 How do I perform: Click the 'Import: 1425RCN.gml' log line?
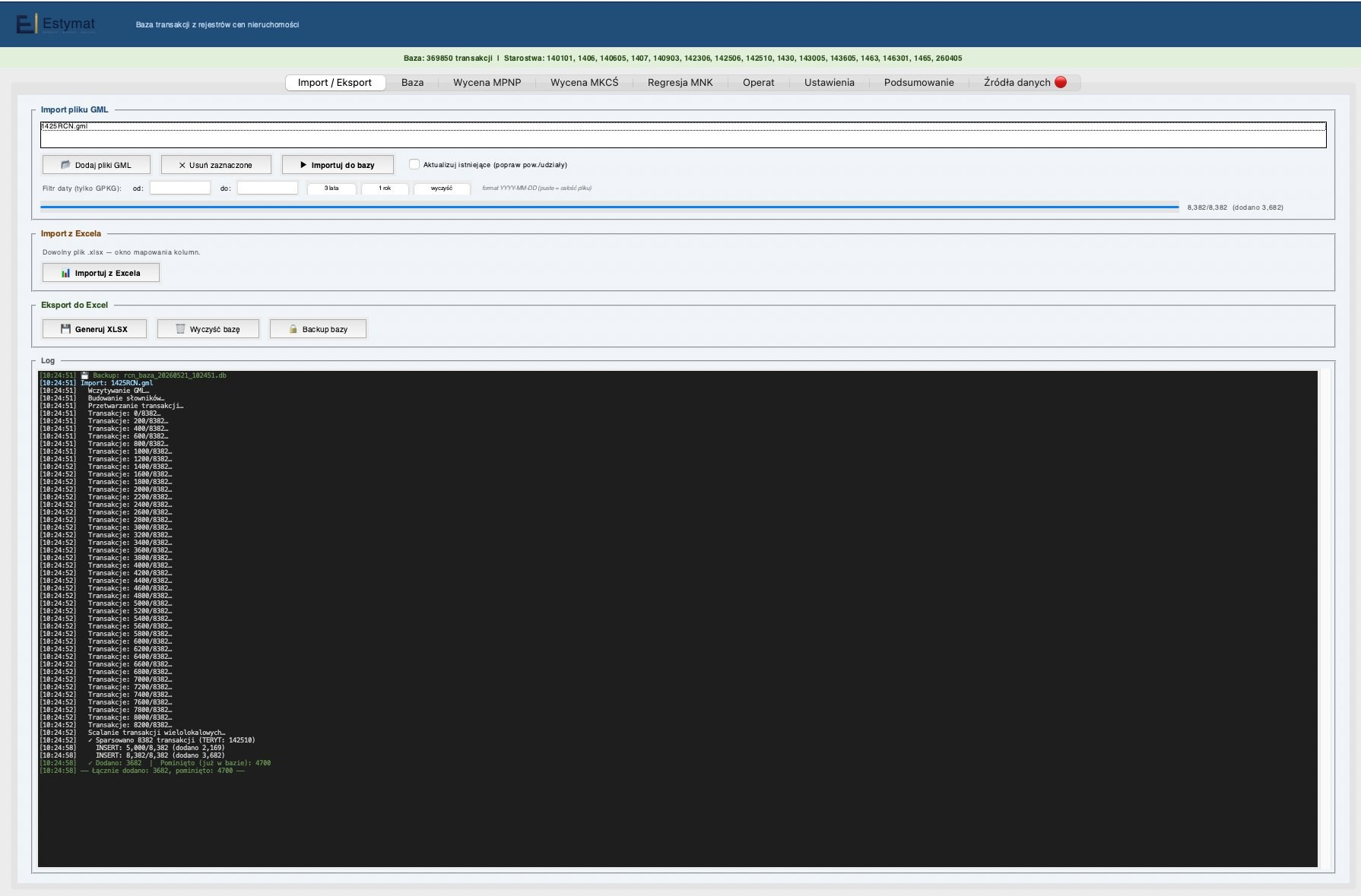[97, 383]
